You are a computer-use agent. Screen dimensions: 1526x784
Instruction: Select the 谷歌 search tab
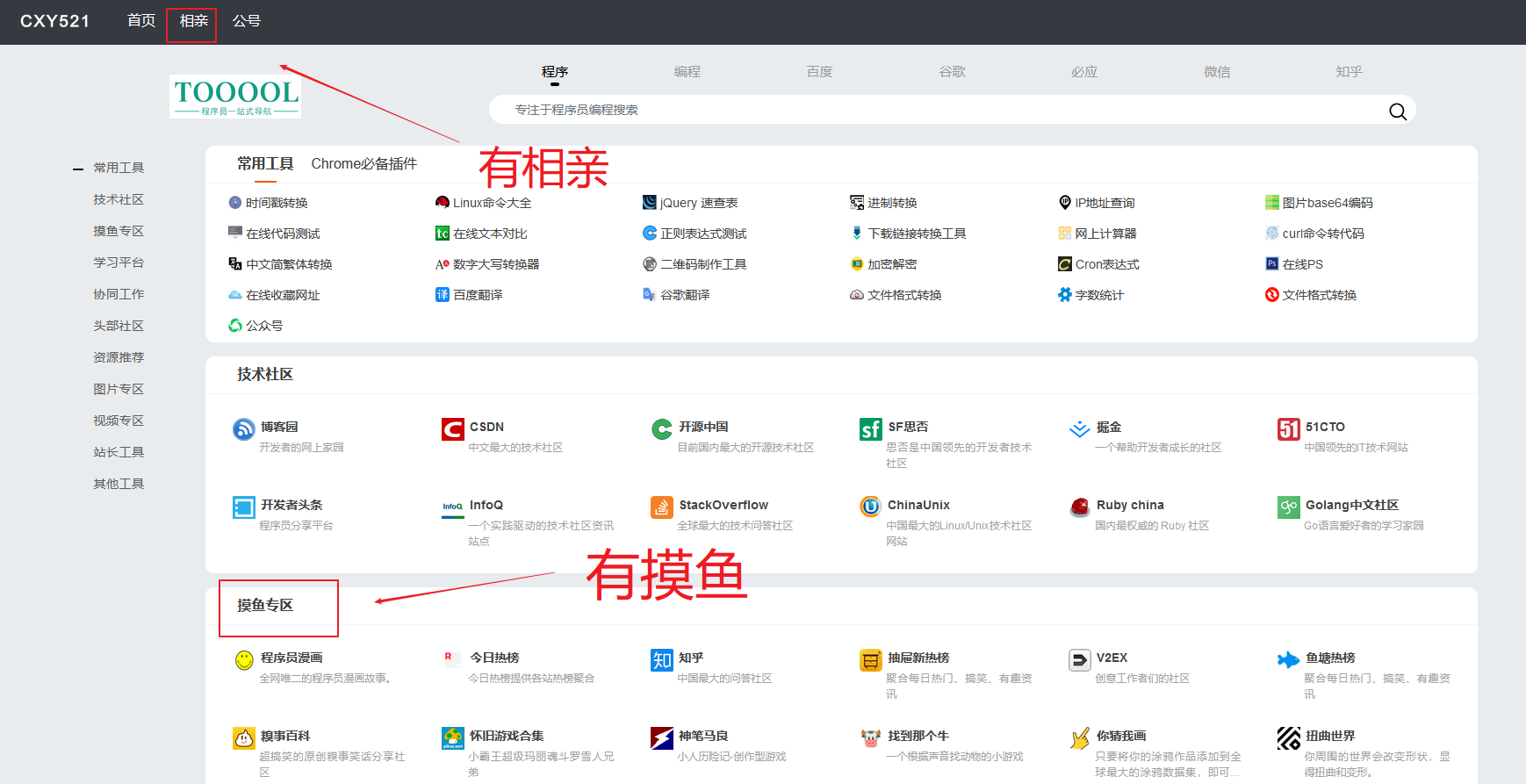pyautogui.click(x=952, y=71)
